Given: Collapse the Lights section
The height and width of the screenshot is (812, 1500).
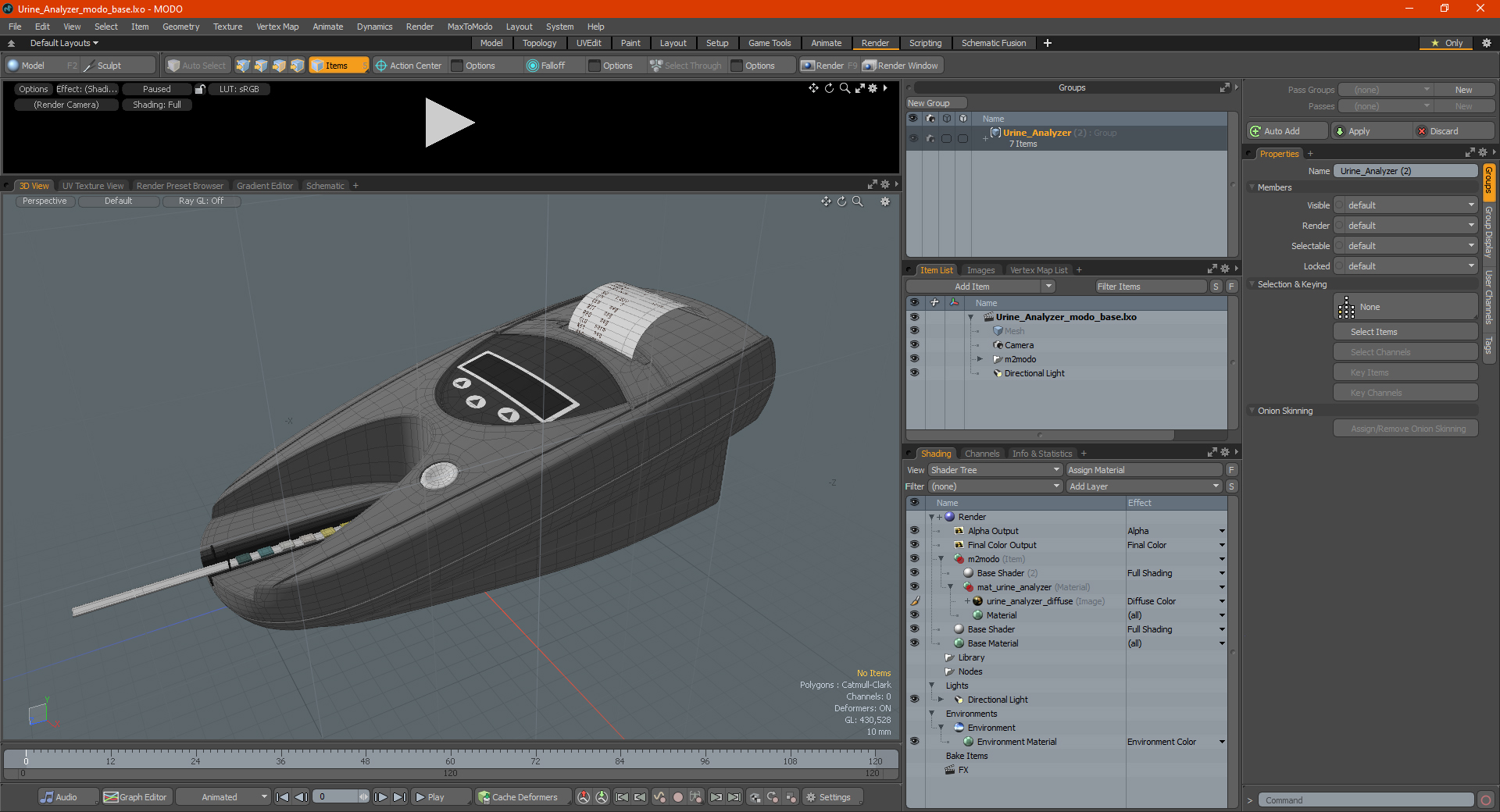Looking at the screenshot, I should click(931, 686).
